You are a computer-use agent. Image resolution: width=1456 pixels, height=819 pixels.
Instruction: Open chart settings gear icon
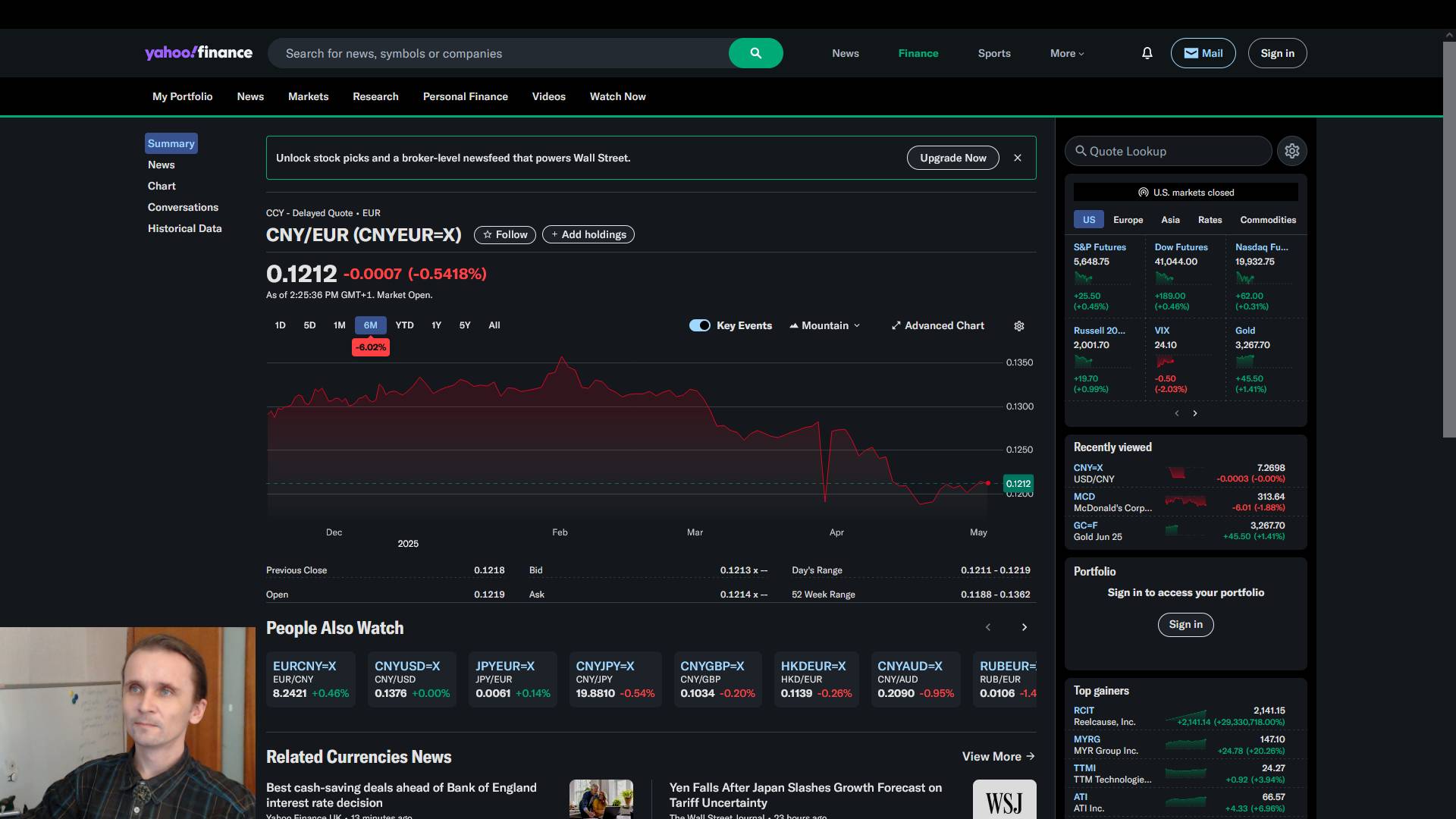point(1018,326)
